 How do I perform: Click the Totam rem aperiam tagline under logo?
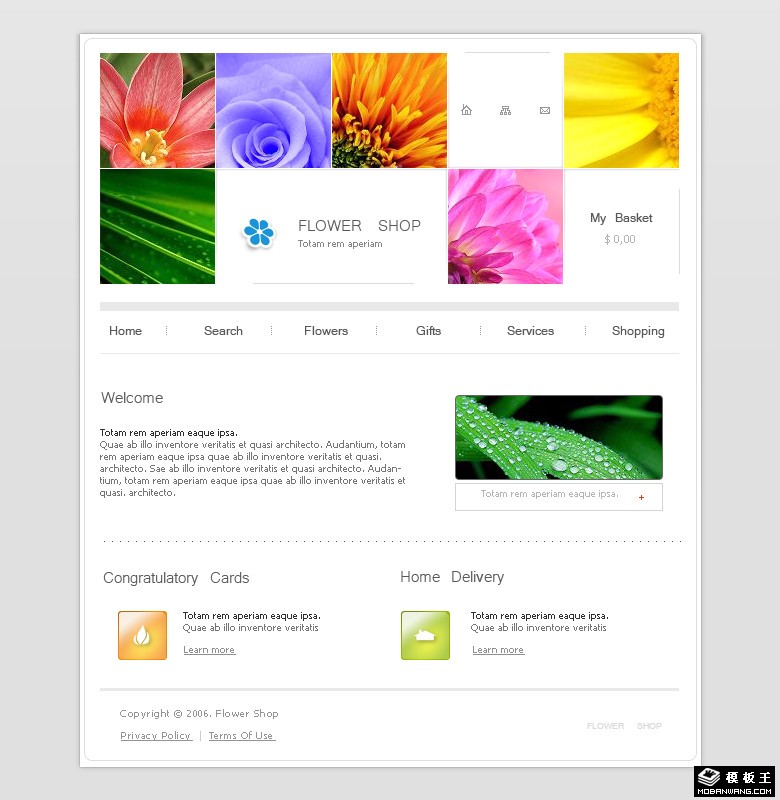click(x=340, y=244)
